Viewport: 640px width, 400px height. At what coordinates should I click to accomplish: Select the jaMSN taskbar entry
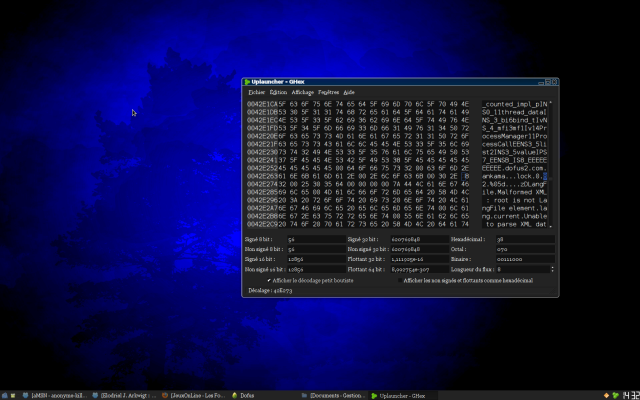click(x=49, y=395)
